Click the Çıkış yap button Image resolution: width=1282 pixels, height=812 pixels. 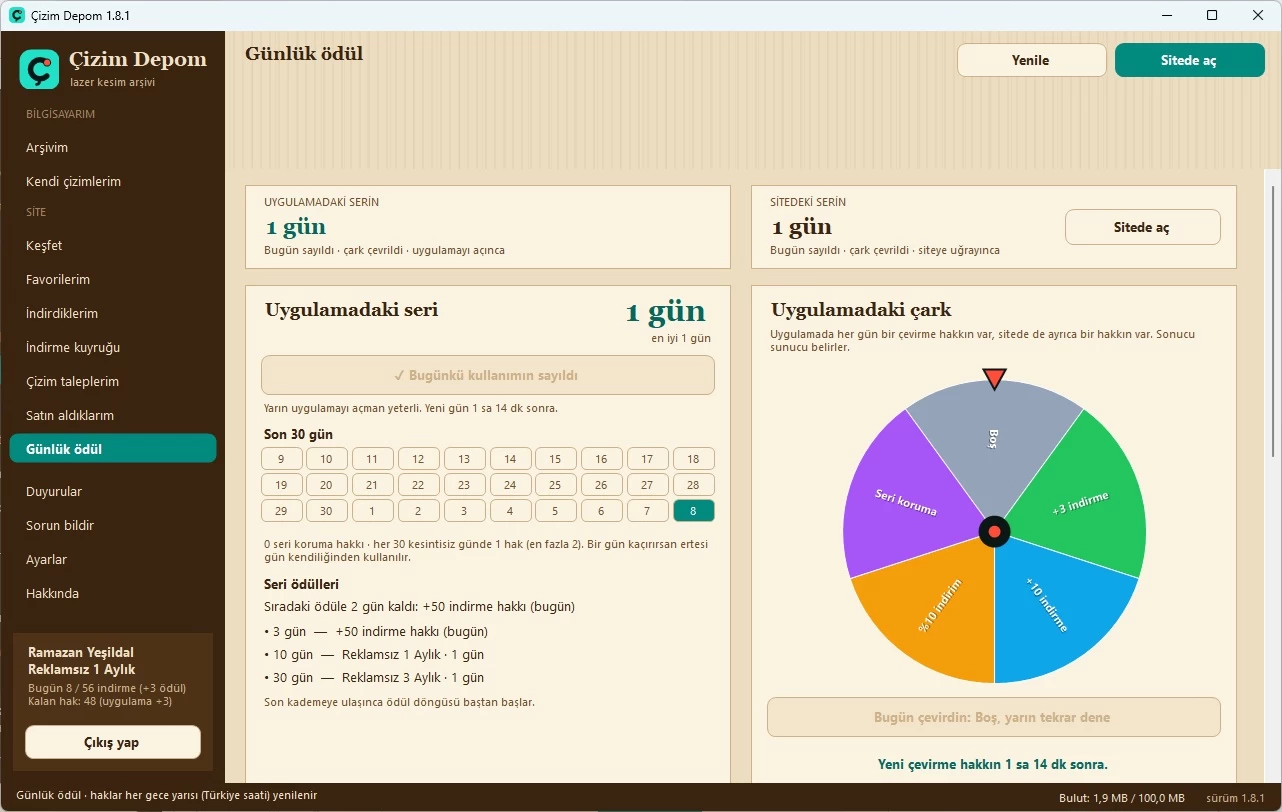(113, 742)
